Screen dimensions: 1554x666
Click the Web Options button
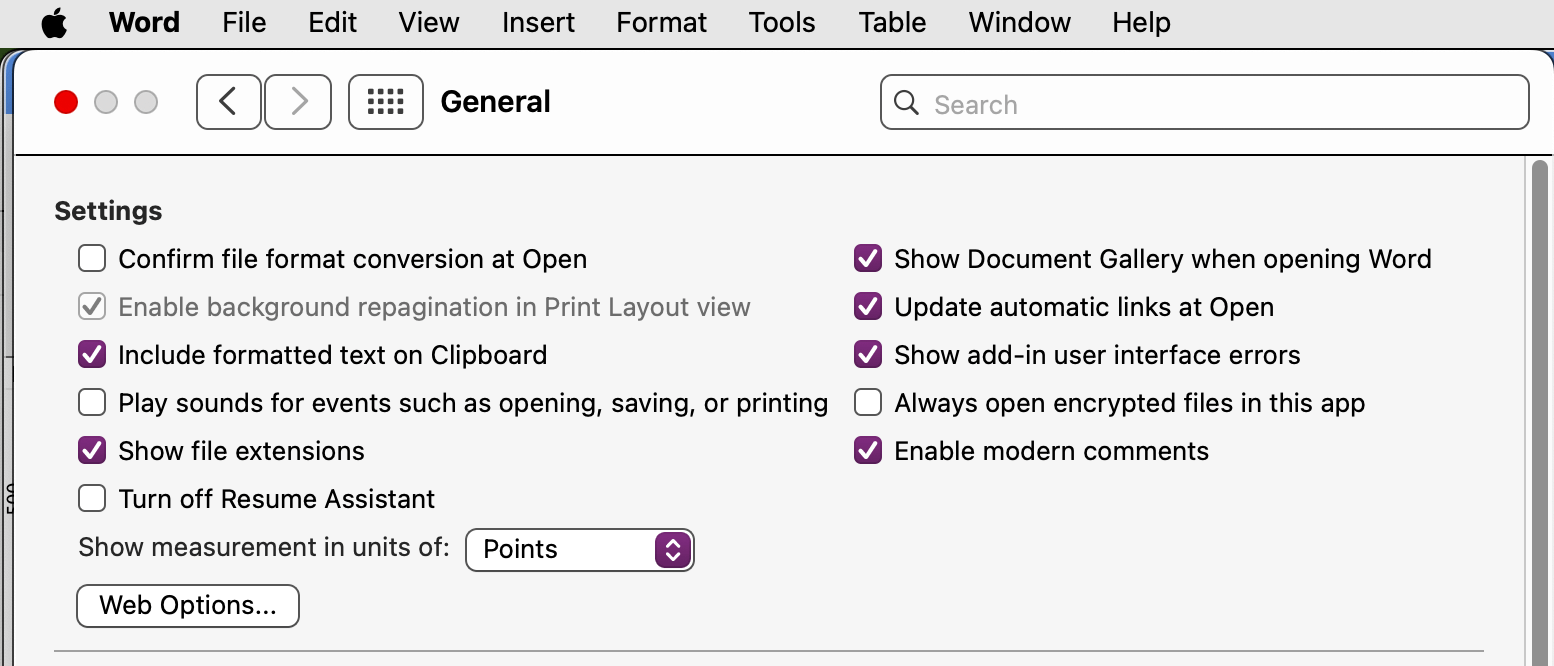tap(188, 606)
